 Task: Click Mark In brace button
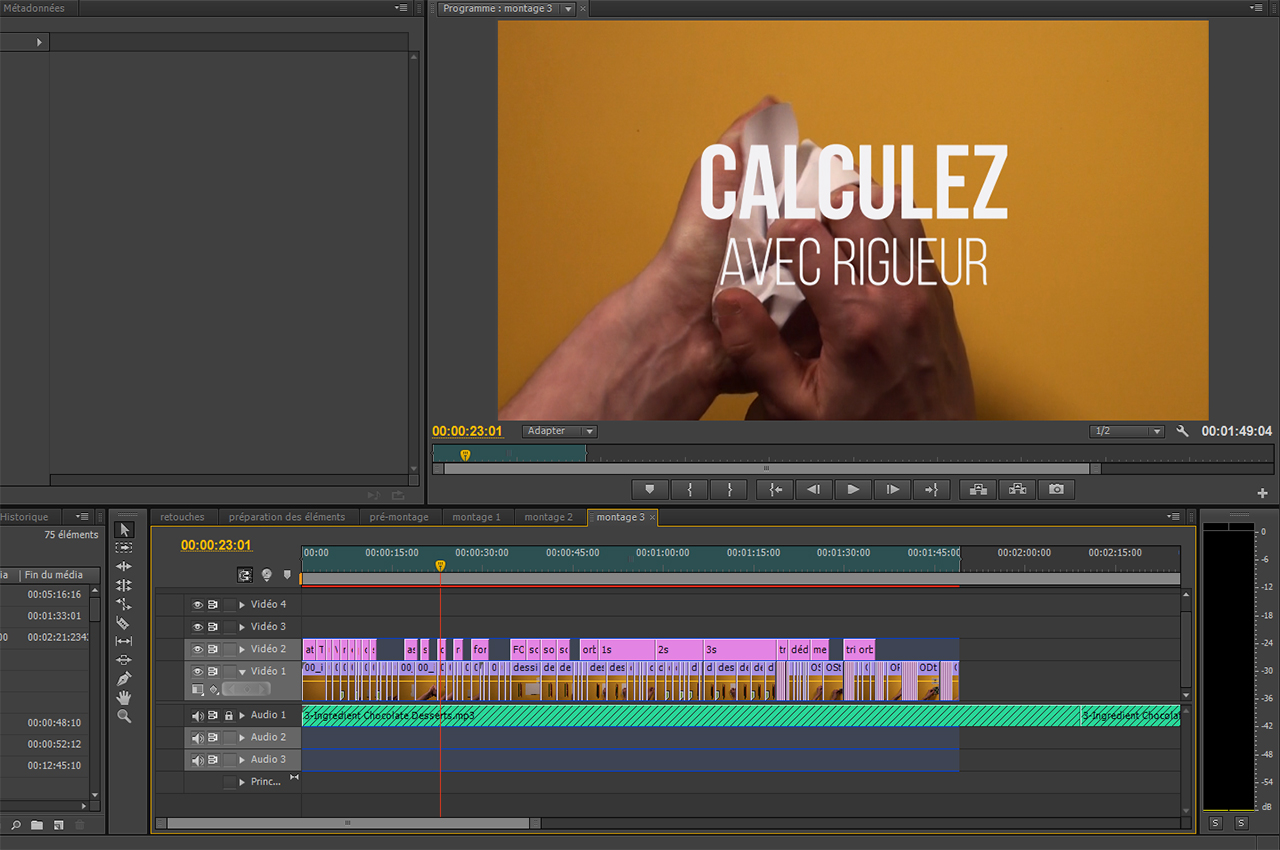point(689,489)
